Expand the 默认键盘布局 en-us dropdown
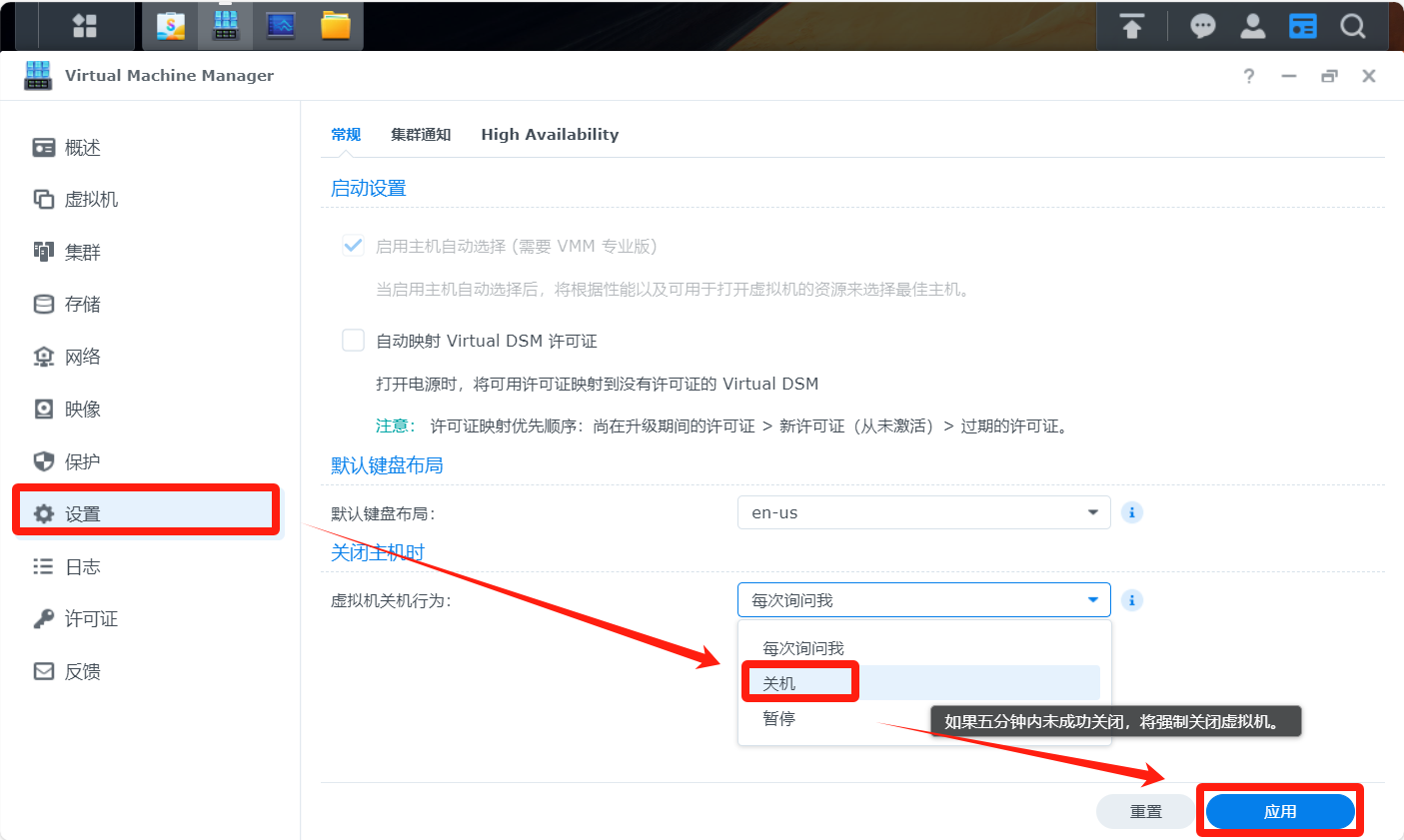 click(923, 512)
